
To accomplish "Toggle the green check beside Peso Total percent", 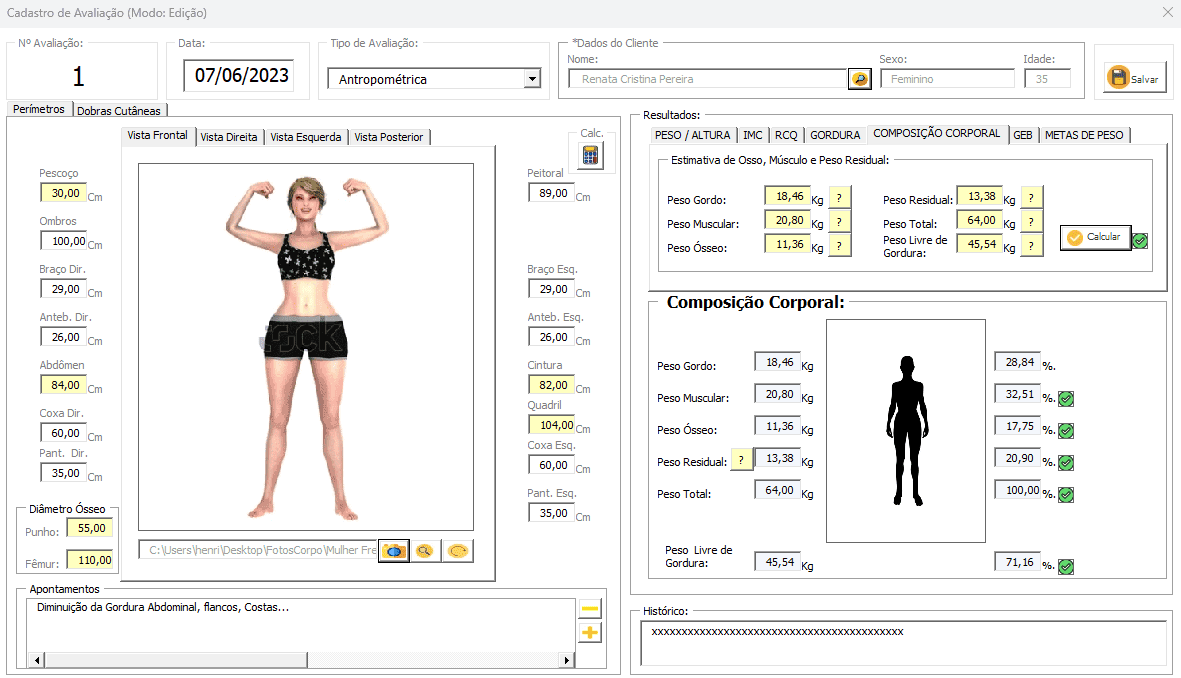I will point(1066,495).
